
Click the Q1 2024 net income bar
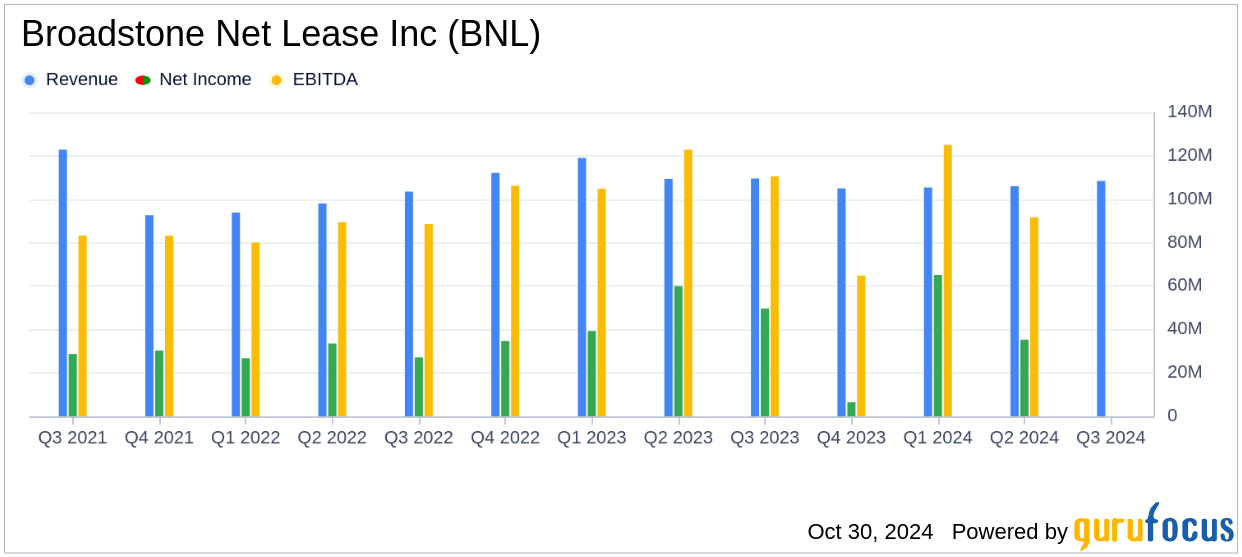tap(937, 346)
